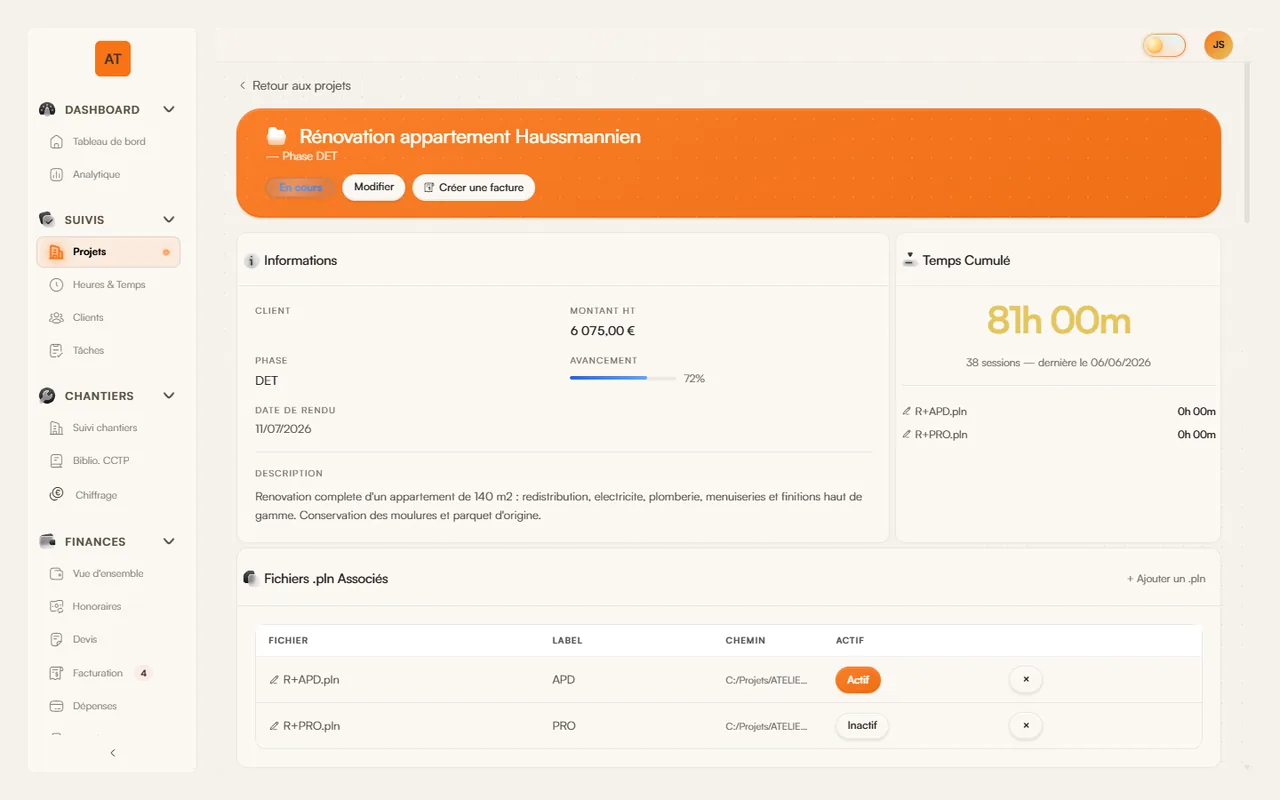The height and width of the screenshot is (800, 1280).
Task: Collapse the SUIVIS section chevron
Action: point(169,220)
